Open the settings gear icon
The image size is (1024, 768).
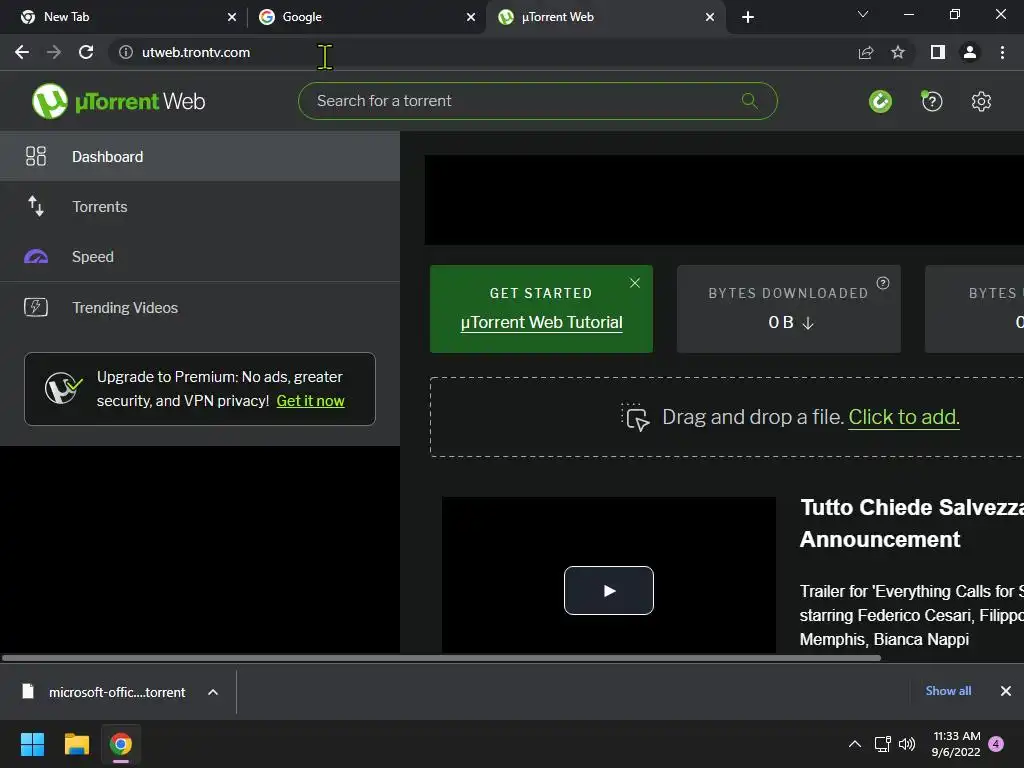coord(981,101)
